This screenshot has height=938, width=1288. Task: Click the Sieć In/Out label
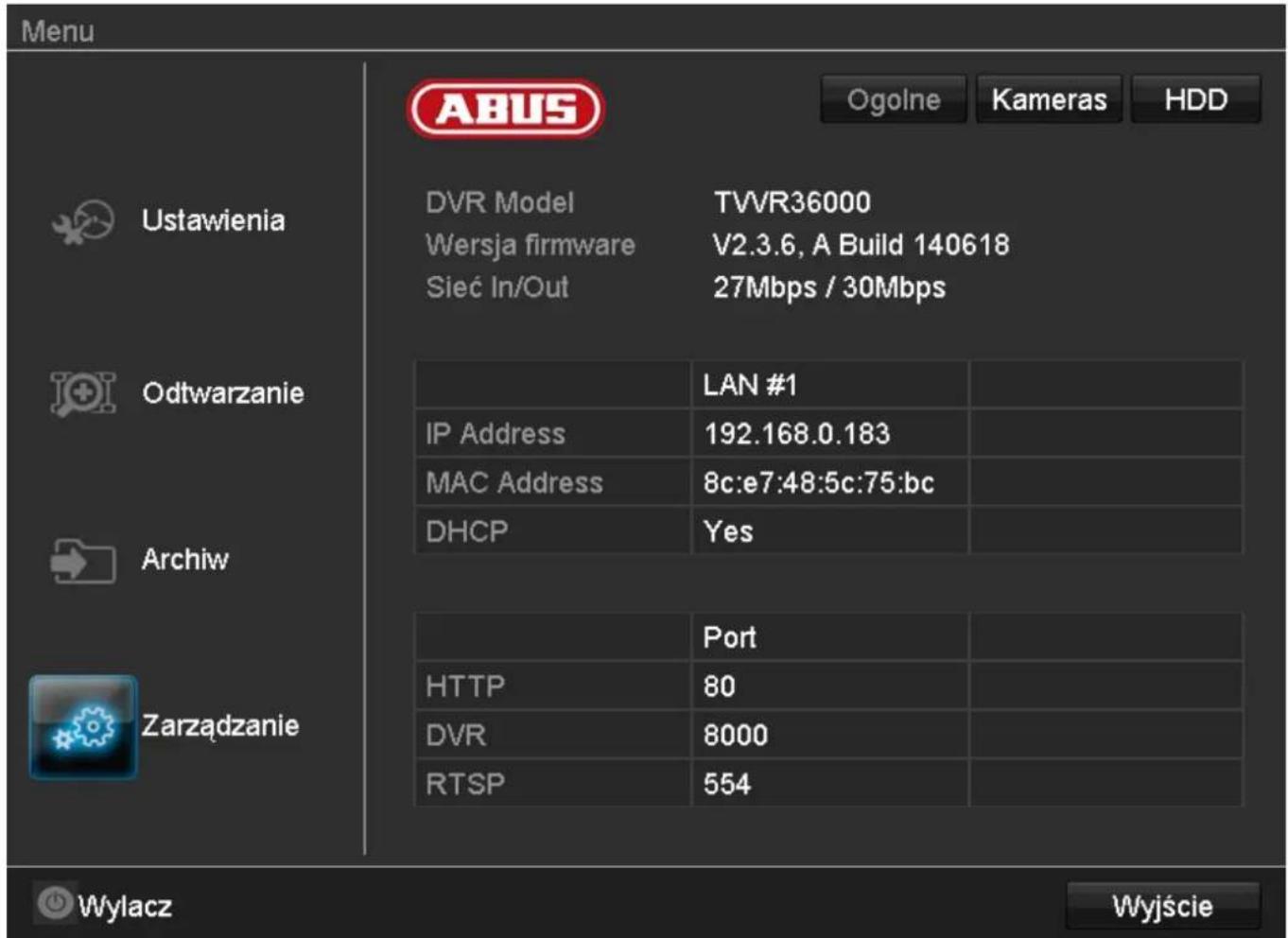click(497, 287)
